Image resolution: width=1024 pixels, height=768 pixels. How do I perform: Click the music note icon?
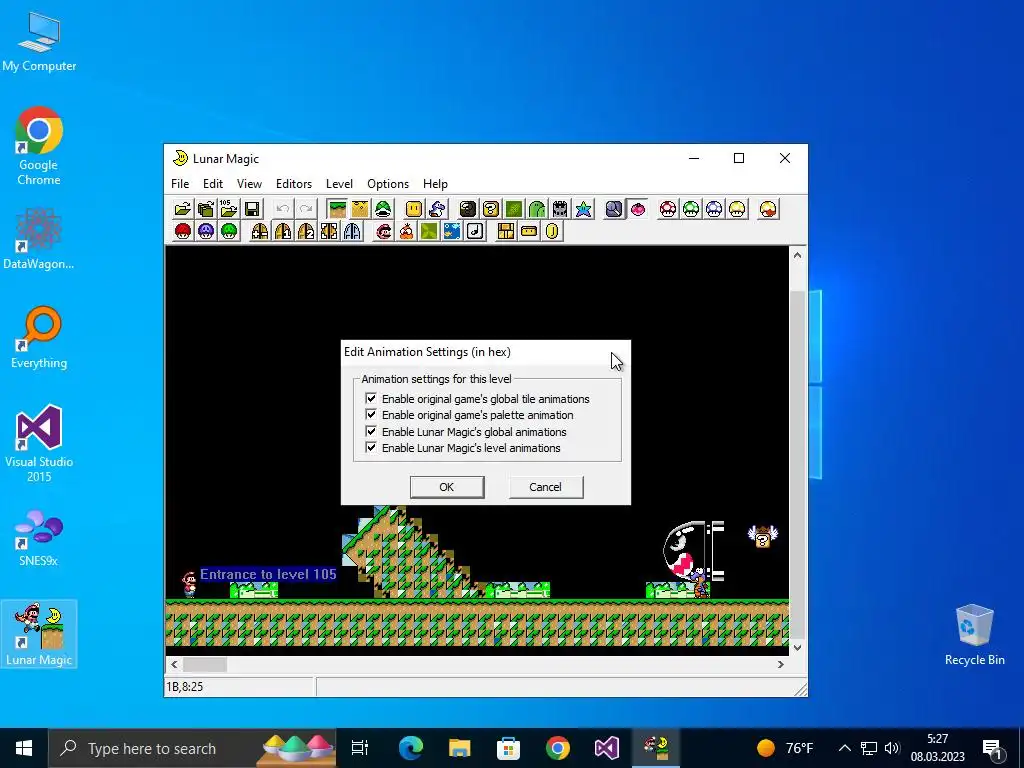coord(475,231)
